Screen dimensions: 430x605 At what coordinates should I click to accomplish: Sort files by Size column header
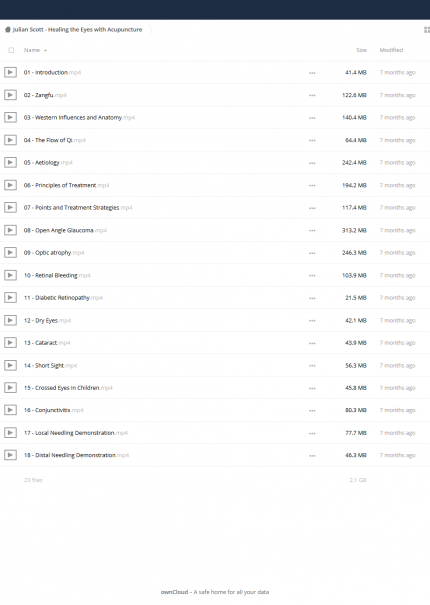361,50
